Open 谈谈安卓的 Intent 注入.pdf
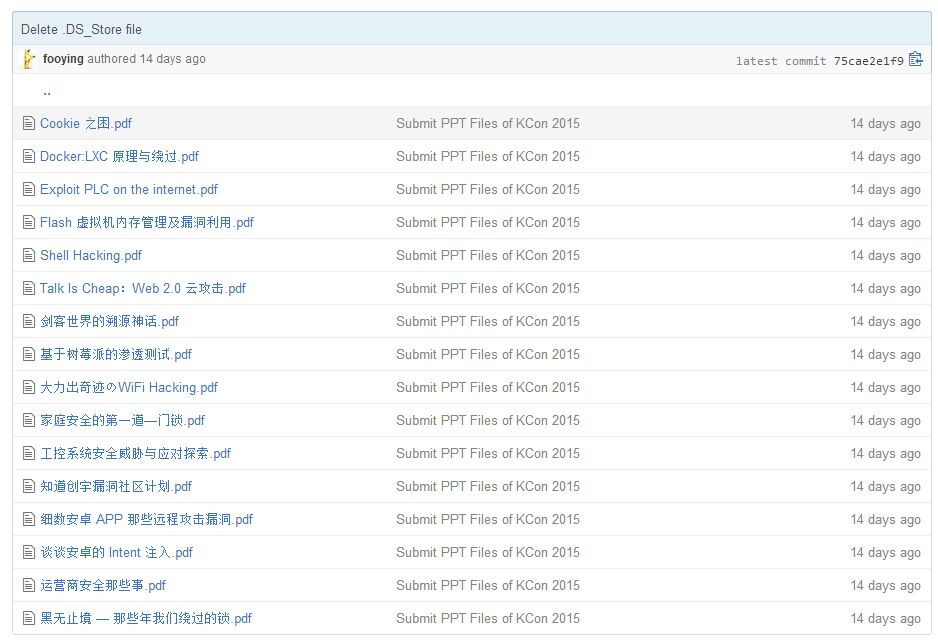This screenshot has height=641, width=938. 117,552
